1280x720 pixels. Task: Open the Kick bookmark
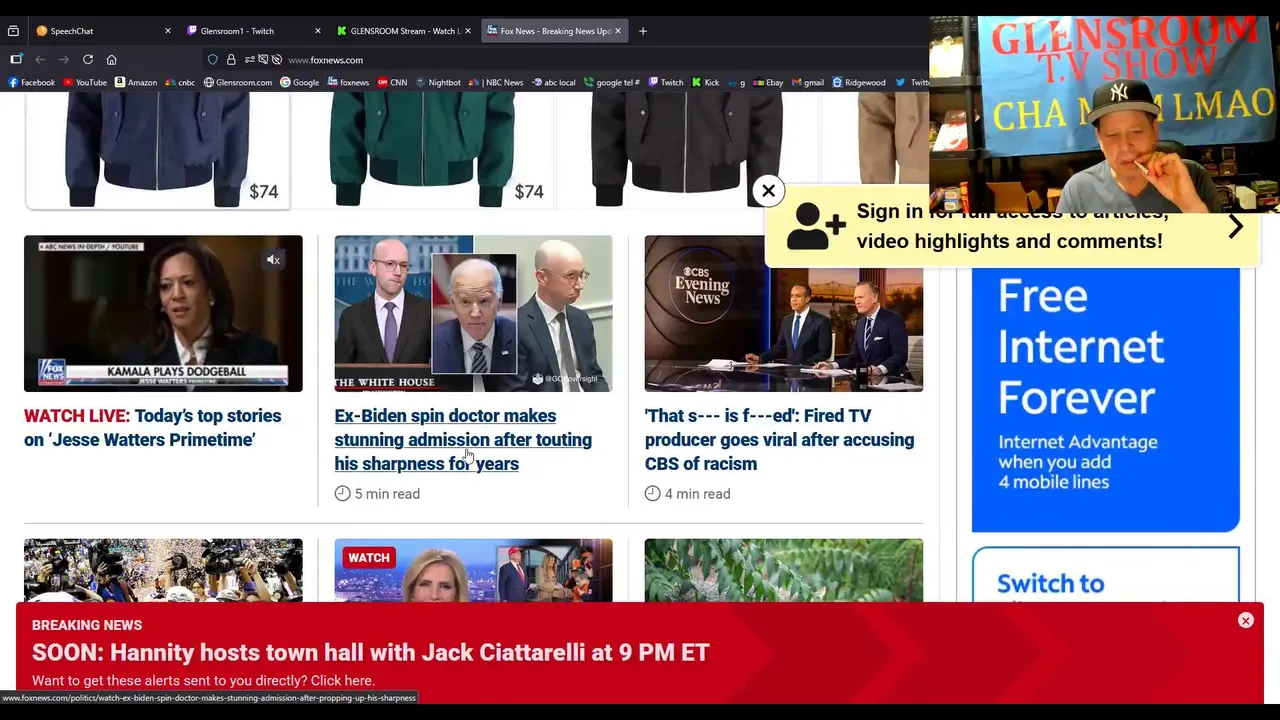(x=706, y=83)
